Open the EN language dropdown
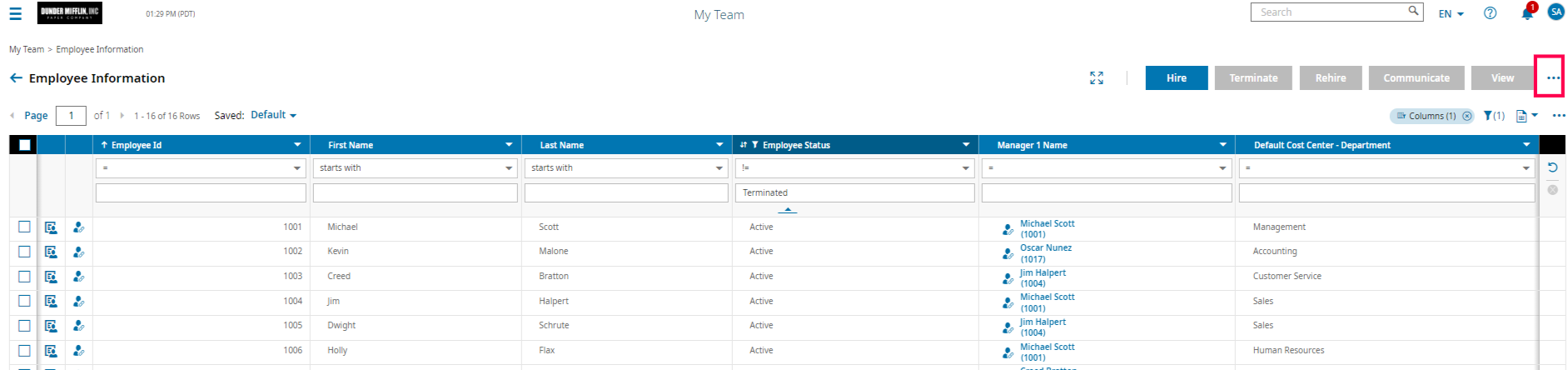The image size is (1568, 370). pos(1451,14)
